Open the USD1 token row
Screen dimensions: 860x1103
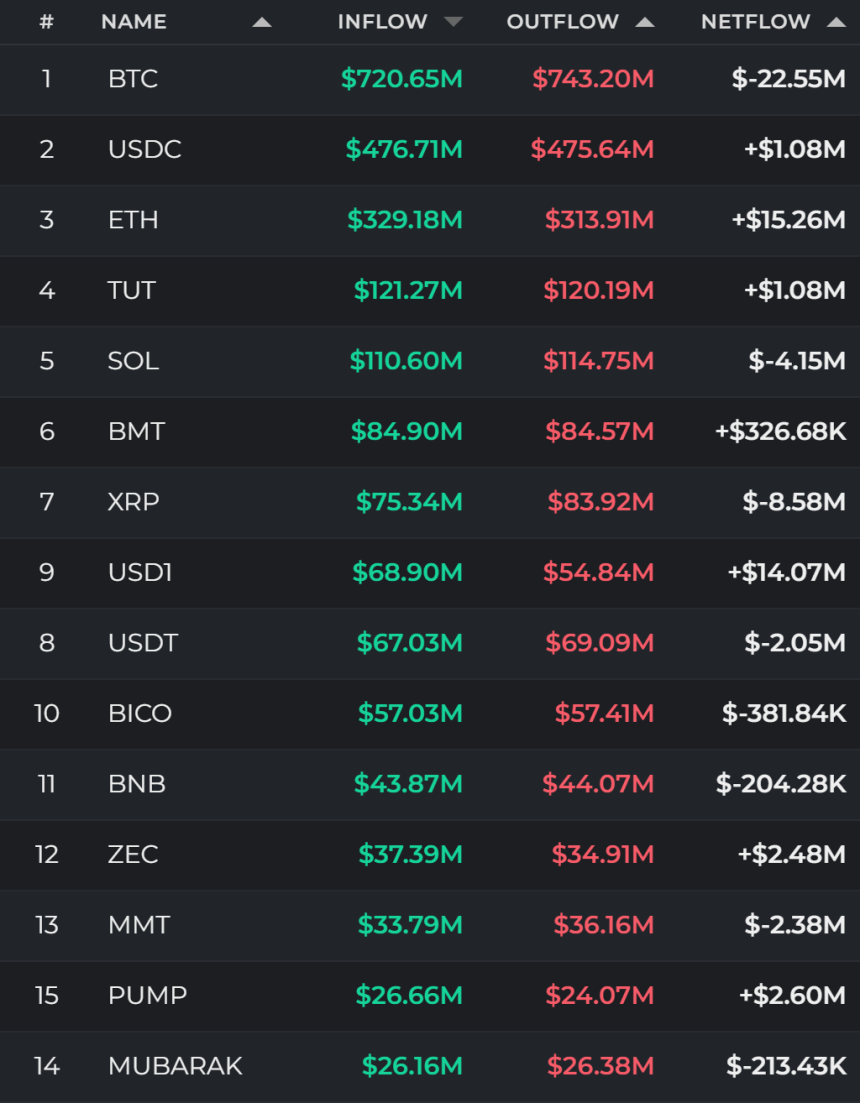coord(430,573)
